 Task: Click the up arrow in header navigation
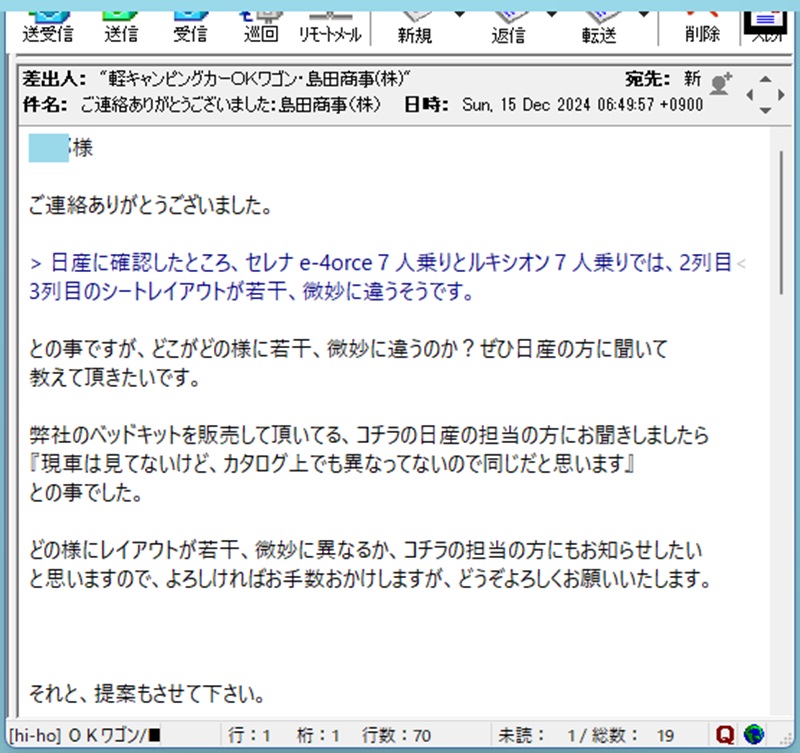765,79
